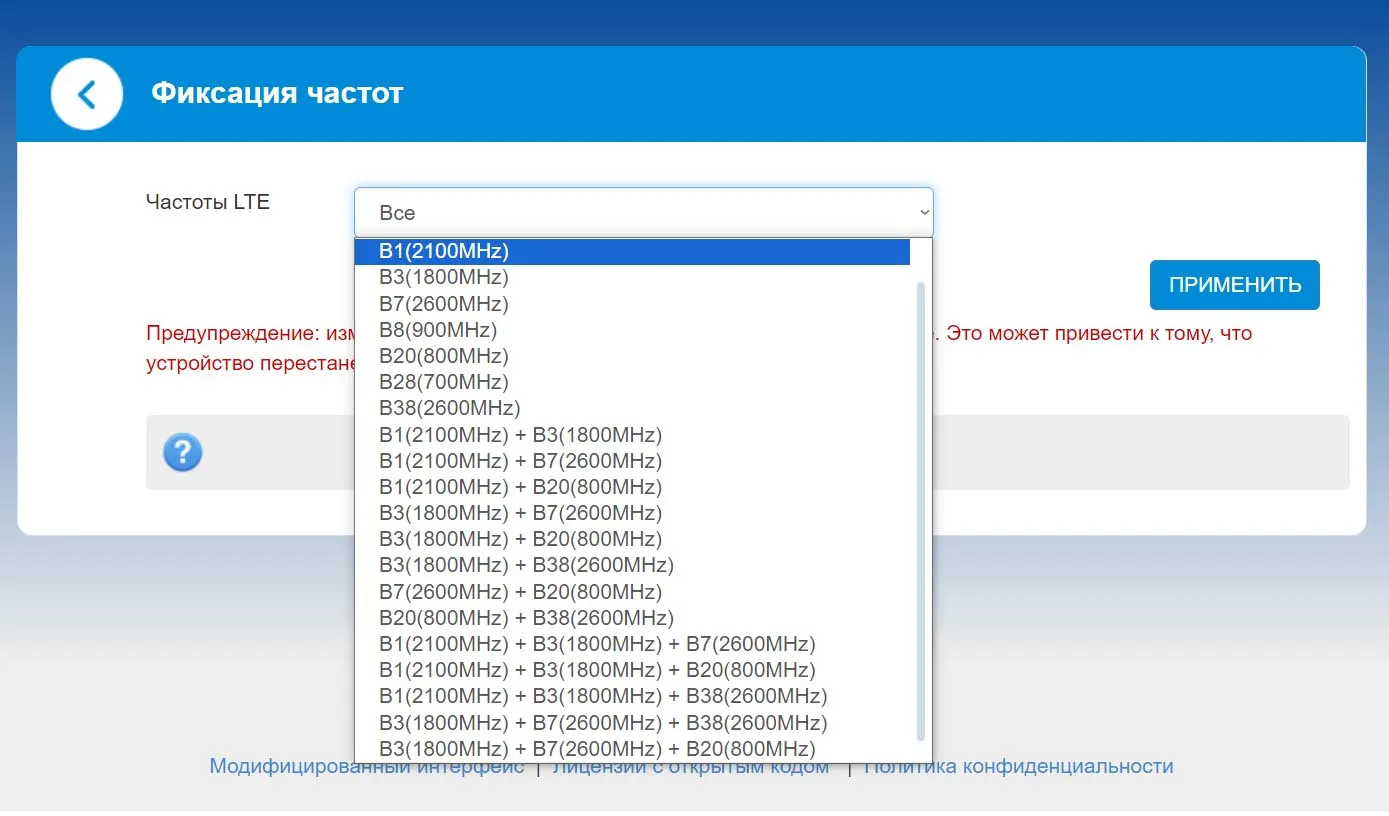Select B1(2100MHz) option
This screenshot has height=816, width=1389.
click(x=444, y=251)
